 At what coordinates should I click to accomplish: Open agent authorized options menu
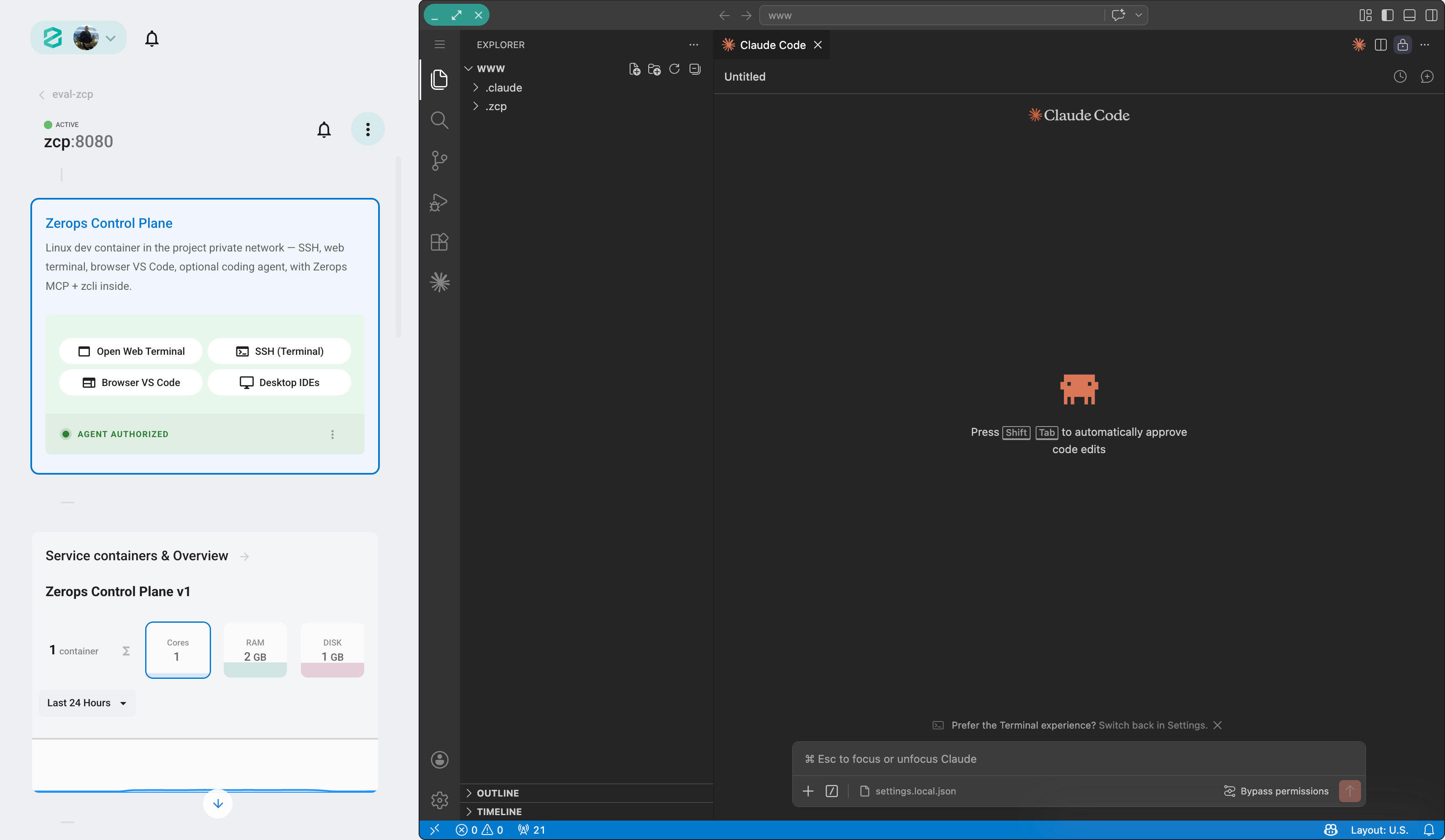click(x=332, y=435)
